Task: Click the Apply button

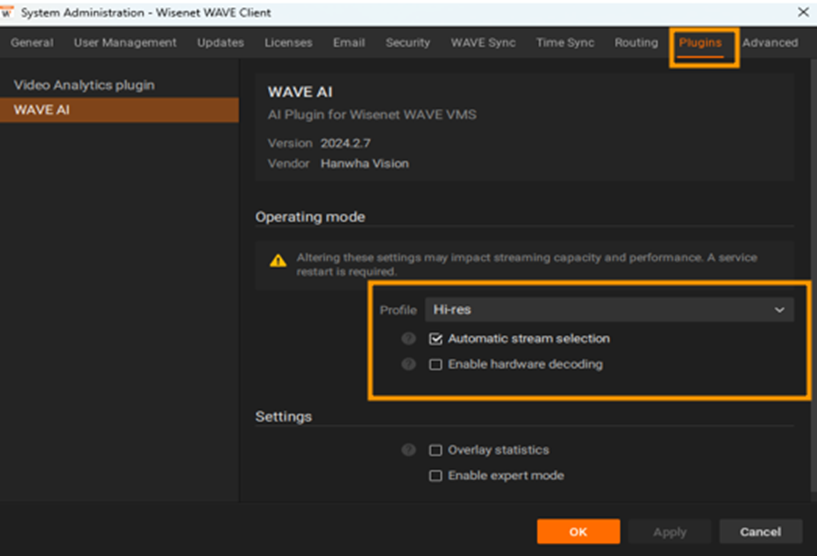Action: coord(670,532)
